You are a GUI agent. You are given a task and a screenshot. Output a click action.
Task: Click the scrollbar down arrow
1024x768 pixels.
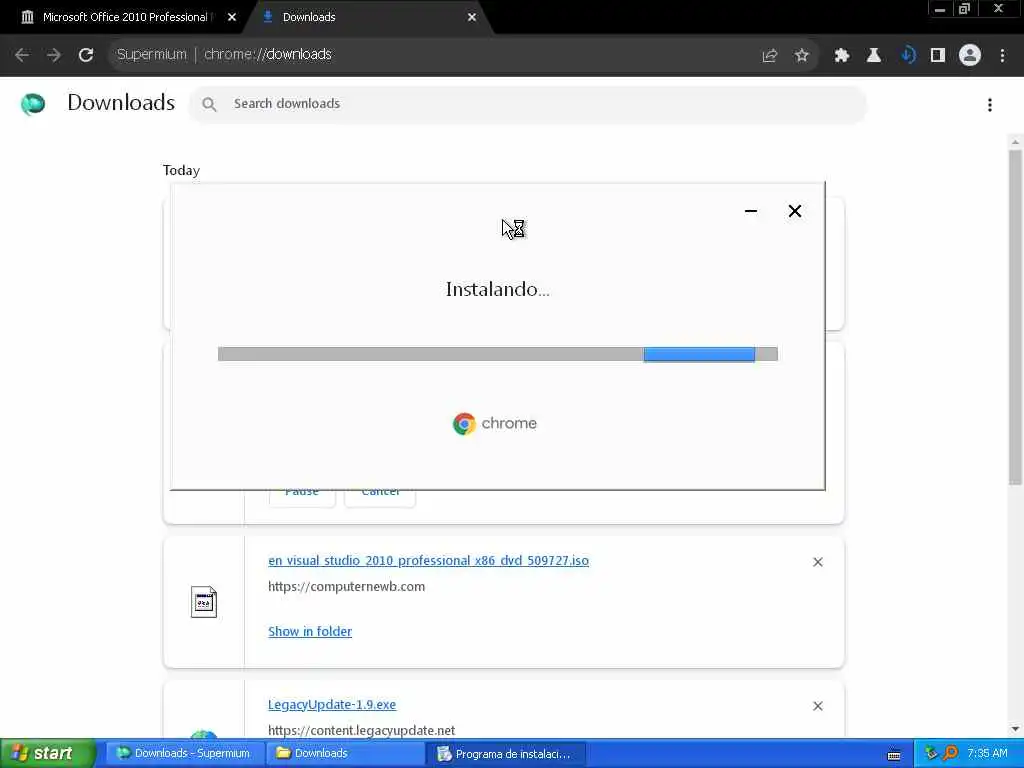point(1015,729)
